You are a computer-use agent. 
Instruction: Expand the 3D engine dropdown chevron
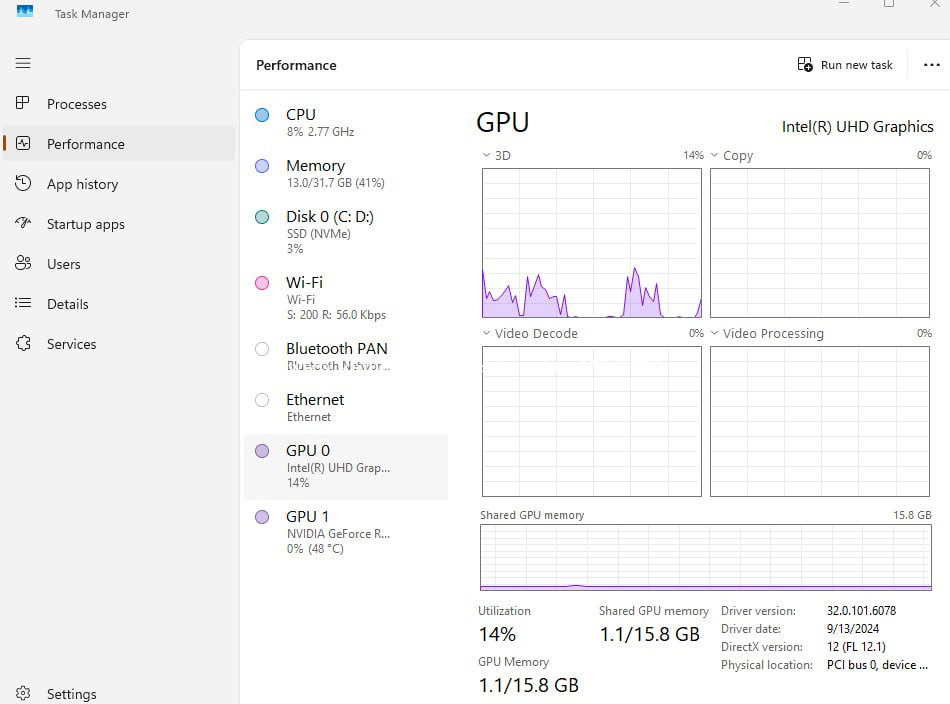486,155
